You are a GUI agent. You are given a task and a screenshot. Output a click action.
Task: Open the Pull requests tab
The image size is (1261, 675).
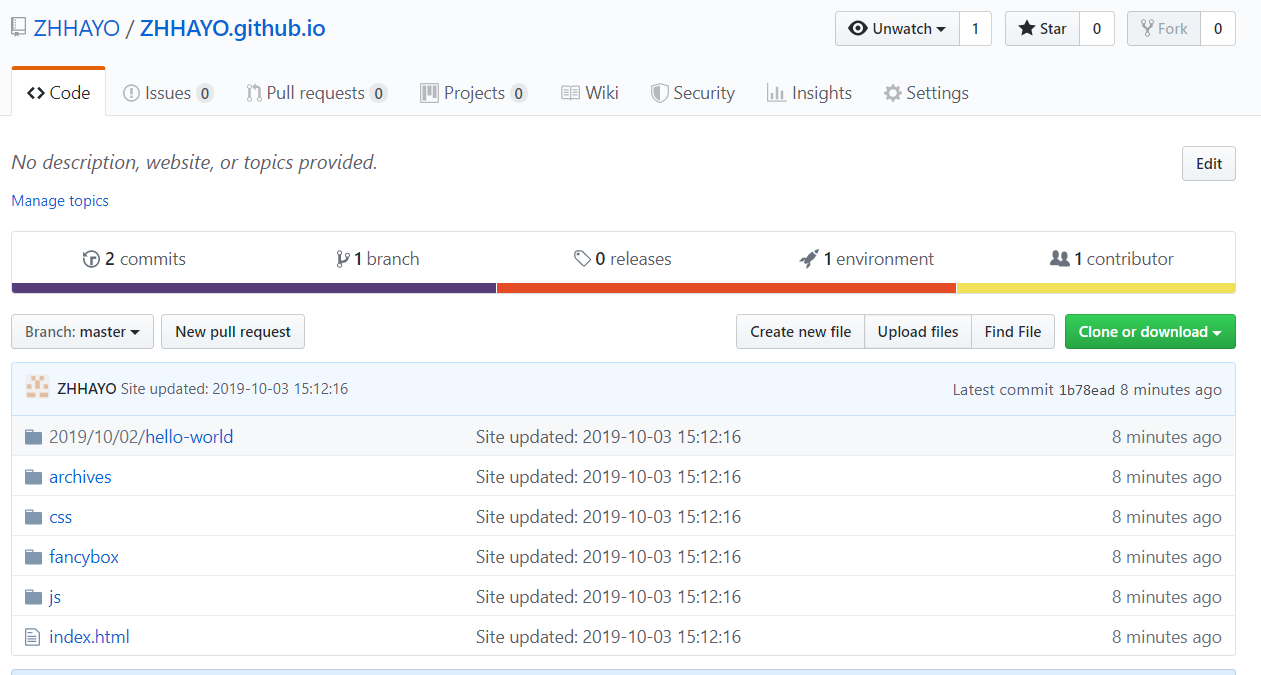coord(316,93)
